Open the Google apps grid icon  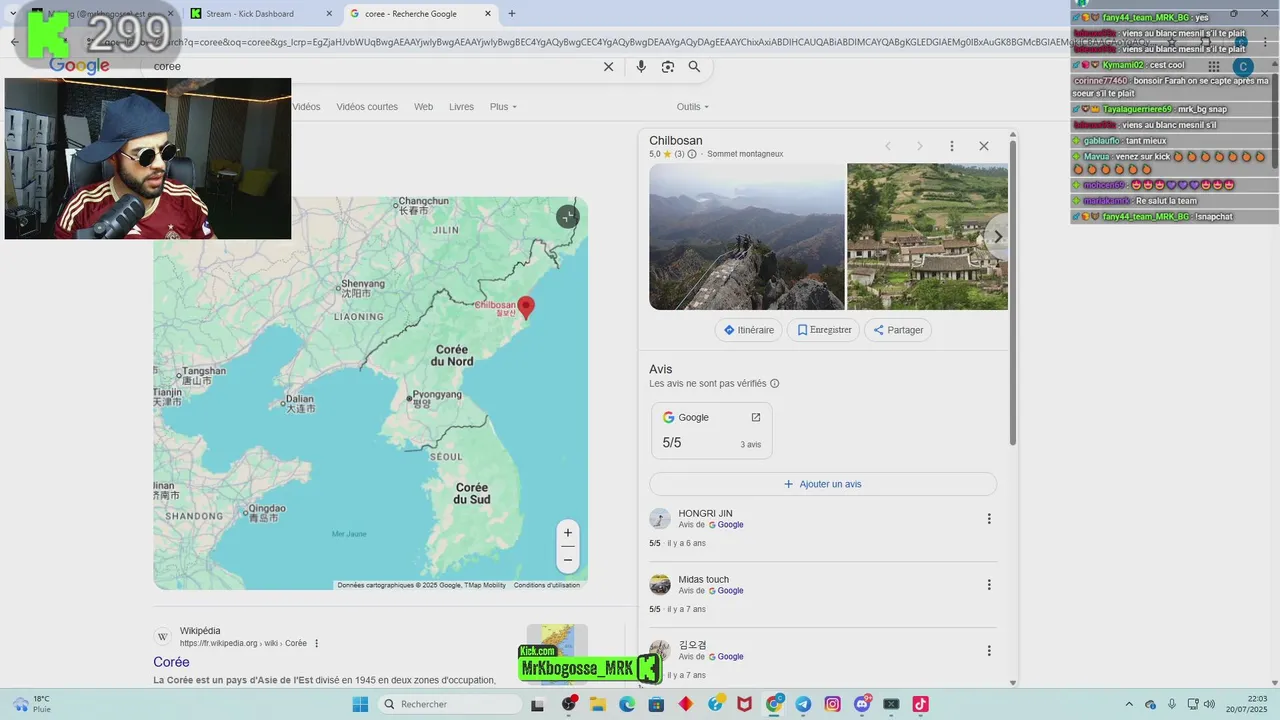(x=1214, y=67)
